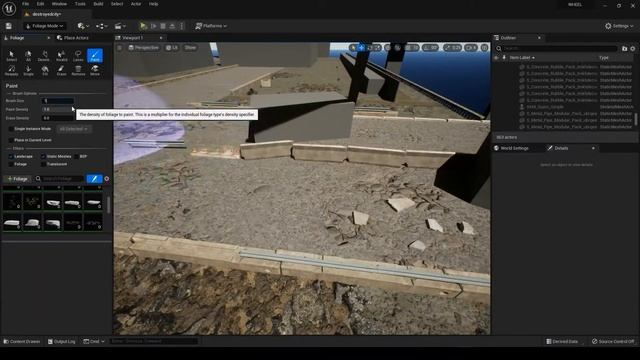Click the foliage Remove tool
The height and width of the screenshot is (360, 640).
(78, 71)
